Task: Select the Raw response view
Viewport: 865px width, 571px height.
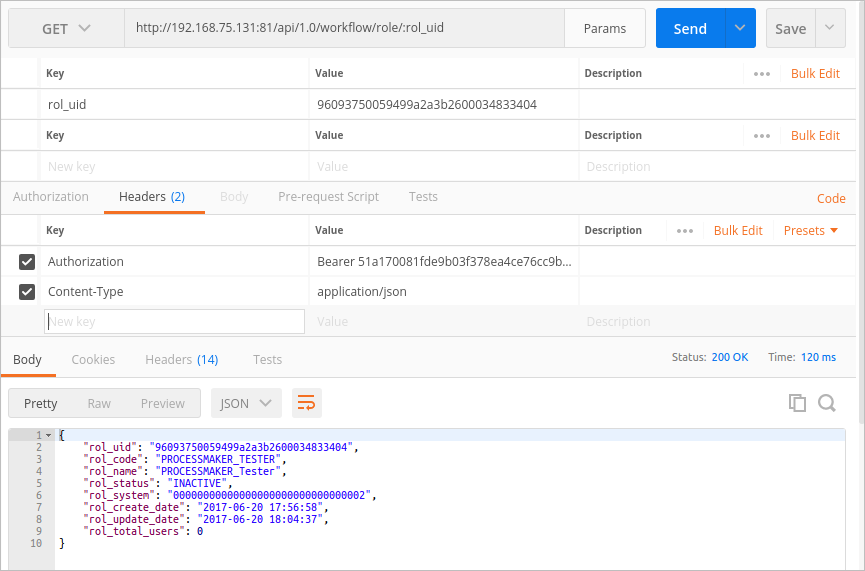Action: pos(99,403)
